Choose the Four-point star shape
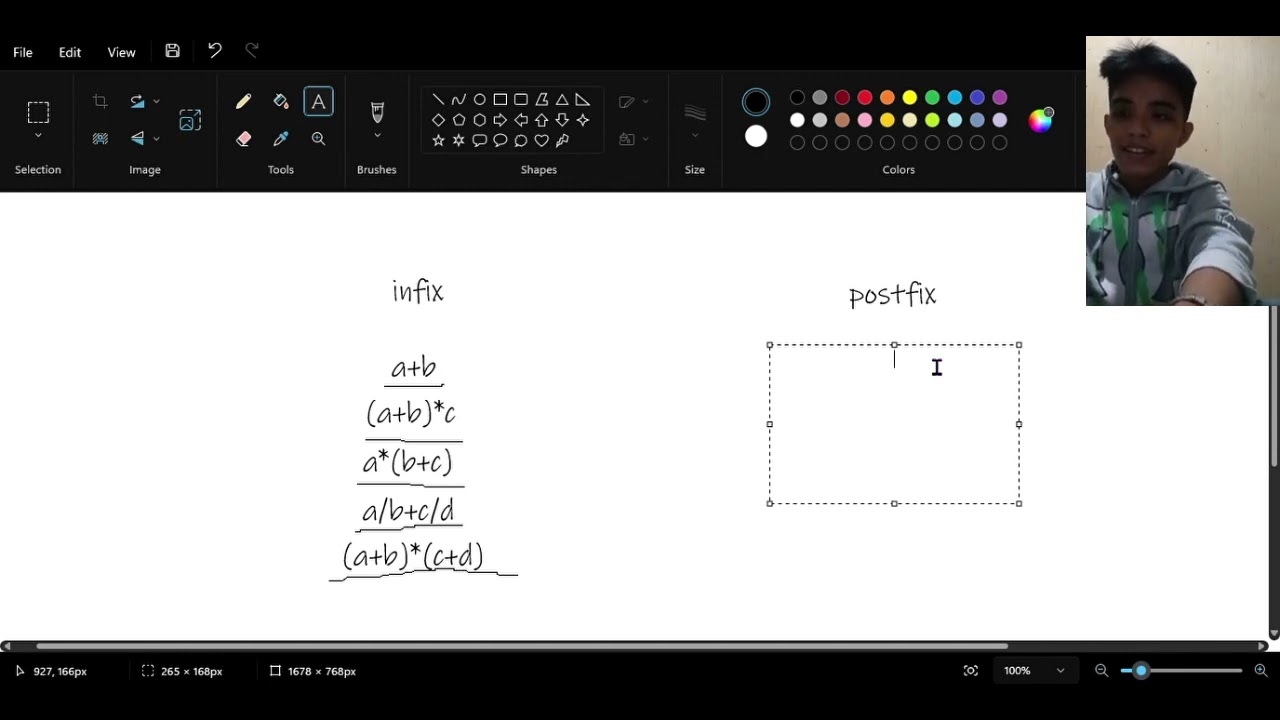1280x720 pixels. point(583,120)
